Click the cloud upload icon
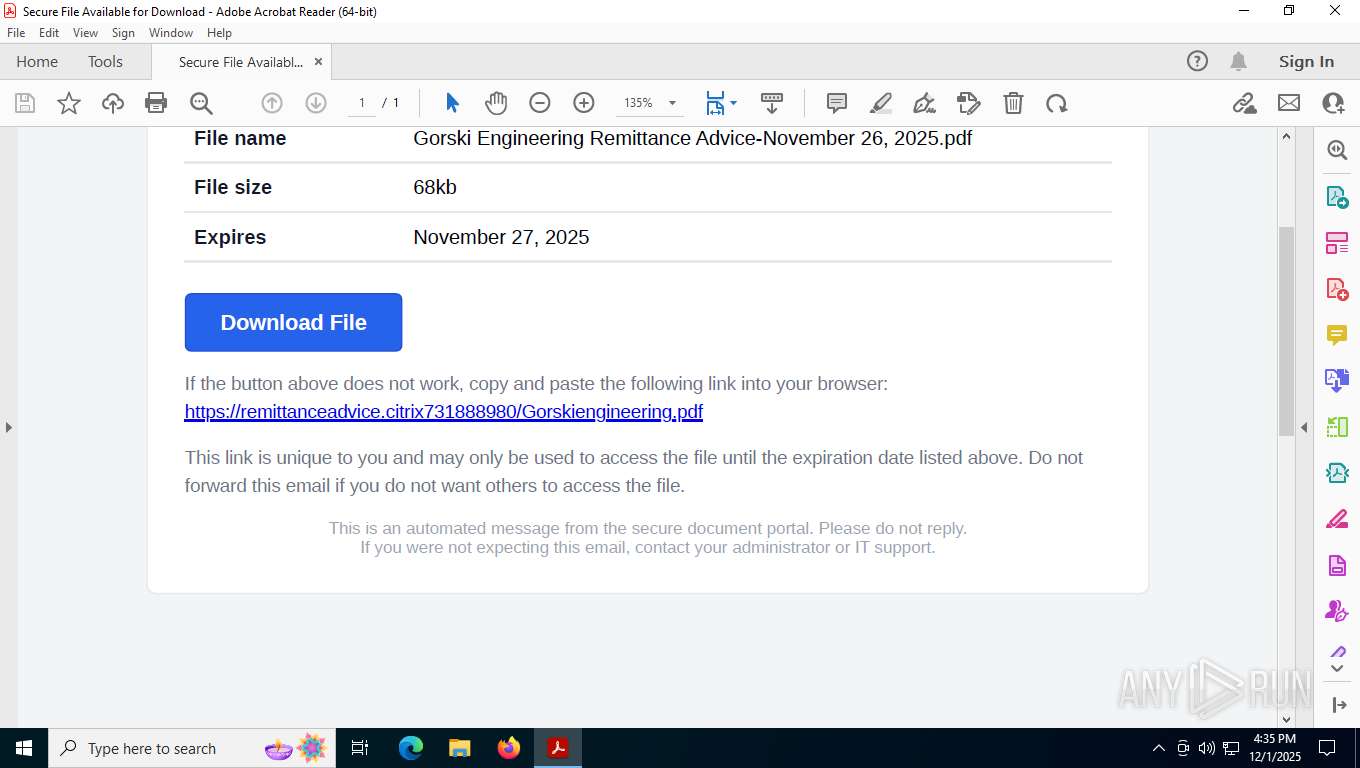1360x768 pixels. coord(113,103)
